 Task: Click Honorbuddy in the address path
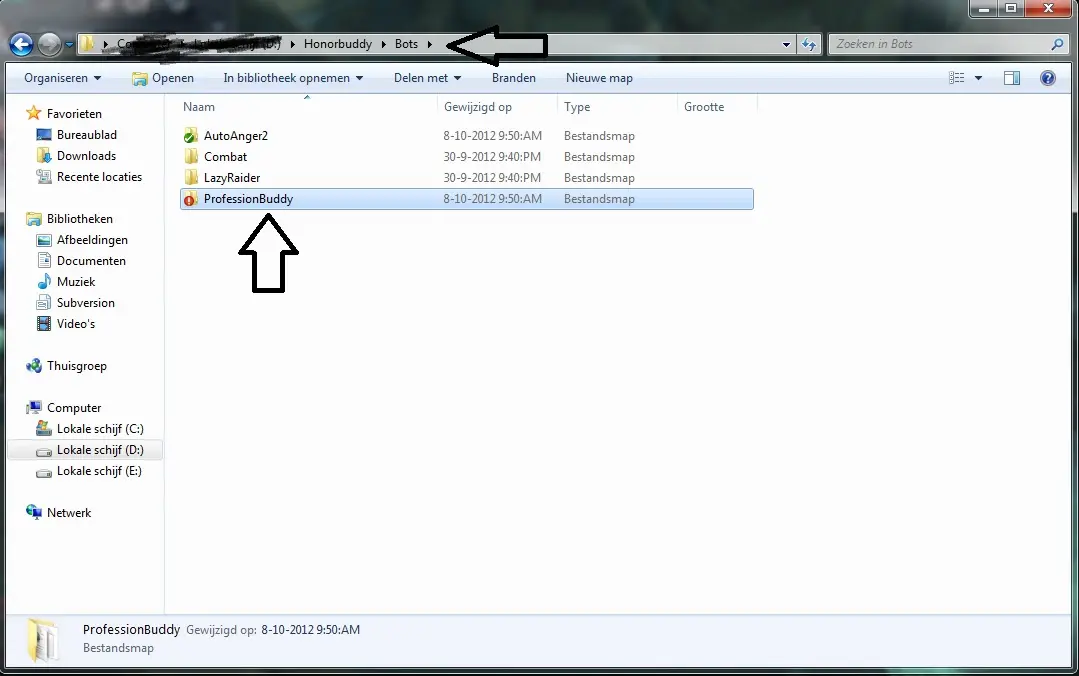(x=337, y=44)
